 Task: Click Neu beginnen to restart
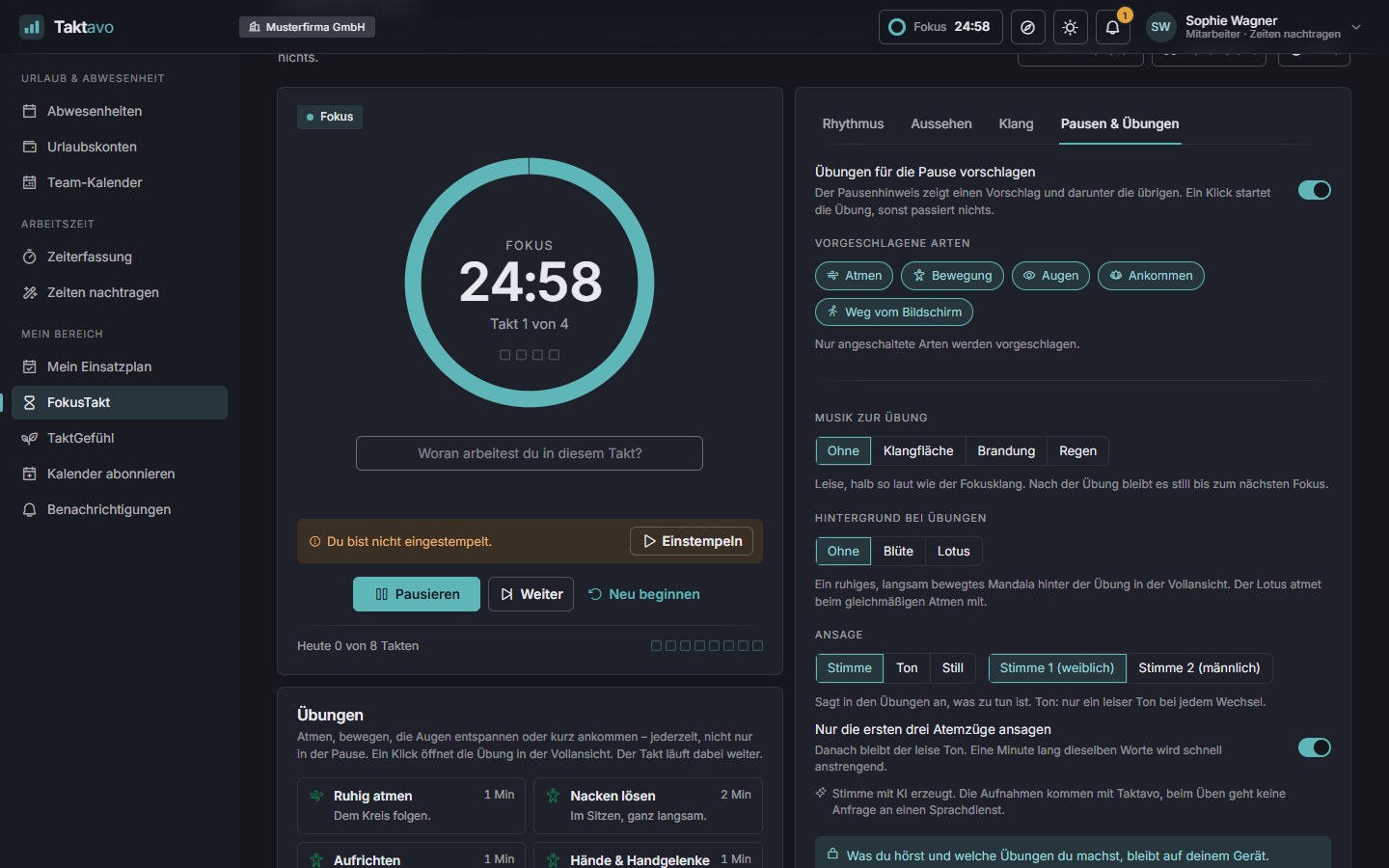pyautogui.click(x=644, y=594)
